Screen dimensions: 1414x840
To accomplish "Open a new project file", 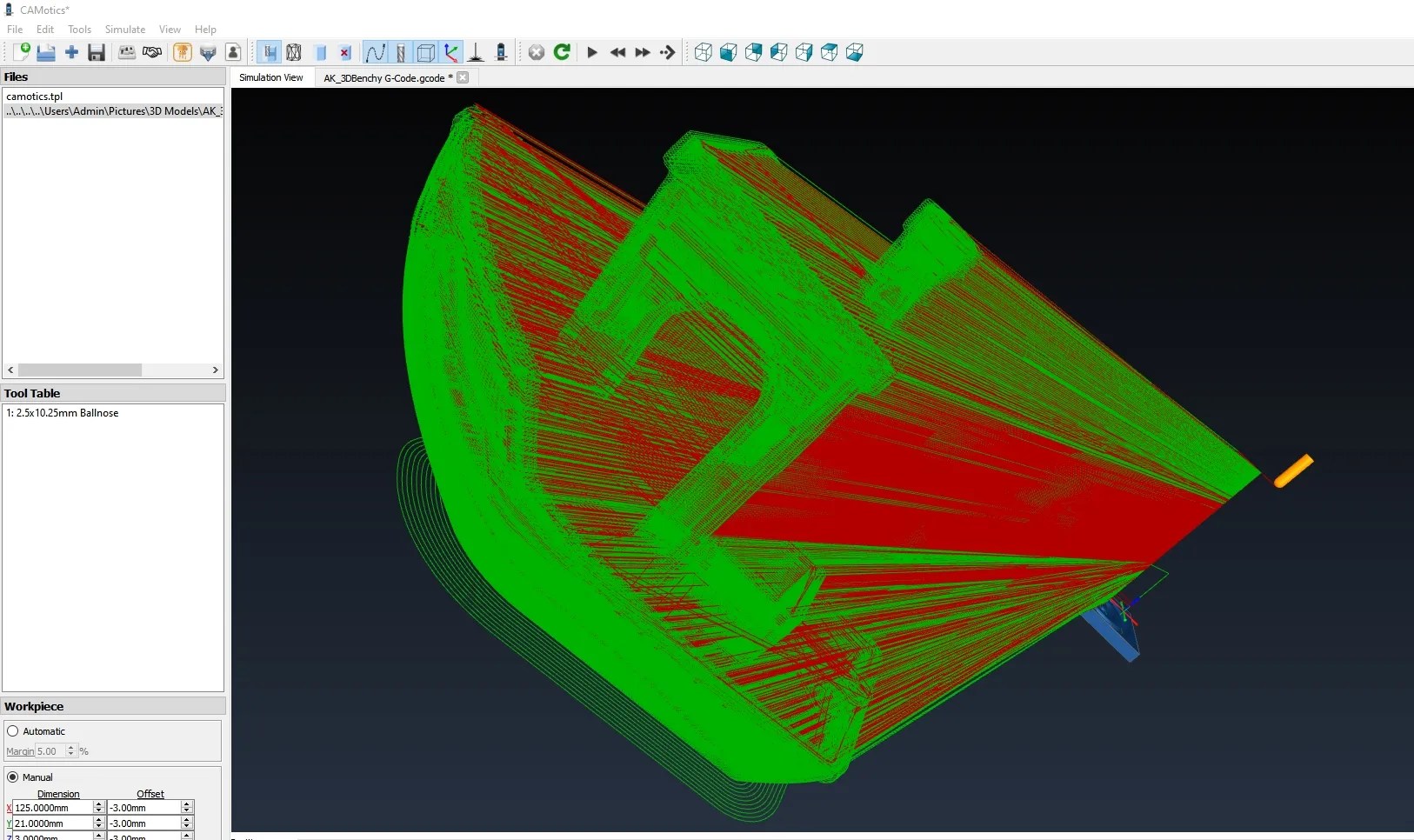I will tap(23, 52).
